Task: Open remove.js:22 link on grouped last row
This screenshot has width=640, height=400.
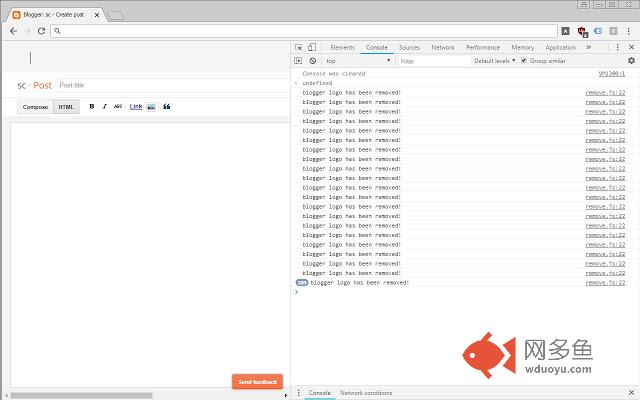Action: pyautogui.click(x=605, y=282)
